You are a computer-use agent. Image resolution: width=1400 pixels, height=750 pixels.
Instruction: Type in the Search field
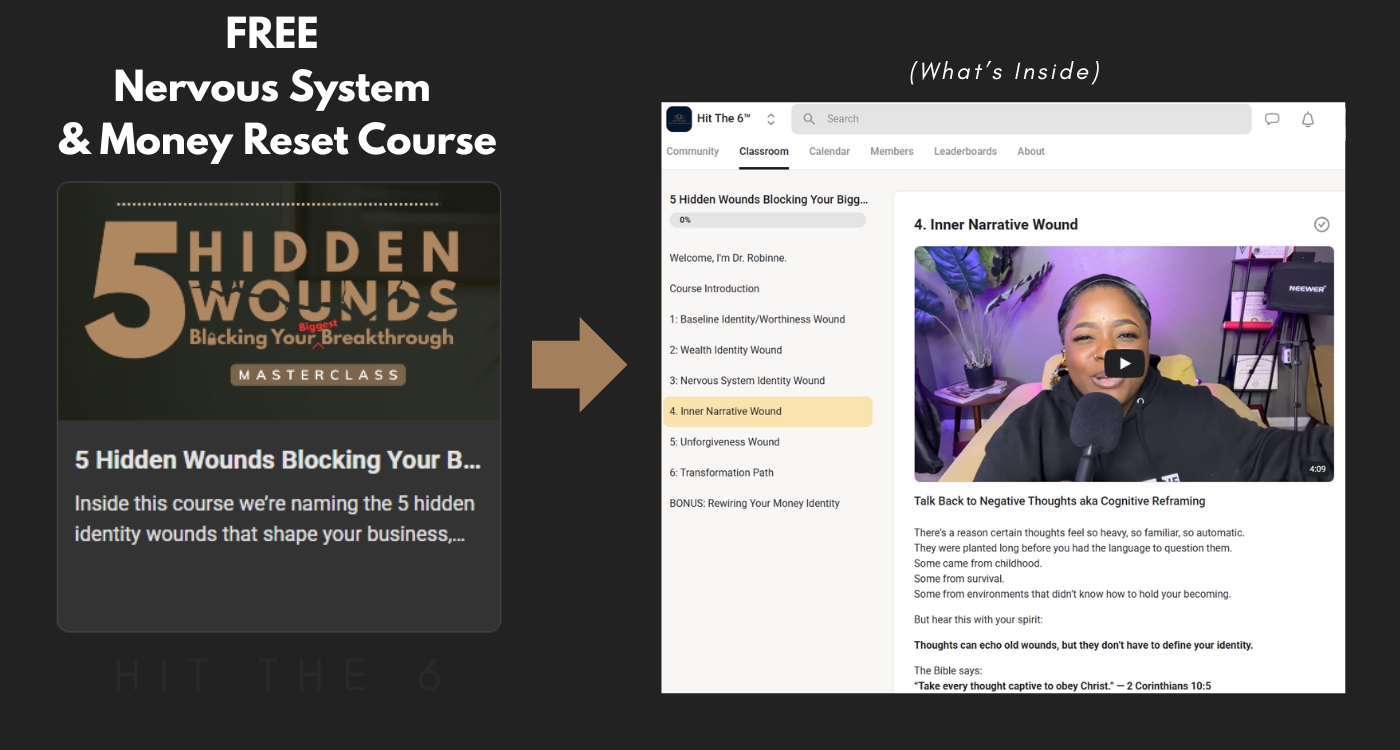point(1030,119)
